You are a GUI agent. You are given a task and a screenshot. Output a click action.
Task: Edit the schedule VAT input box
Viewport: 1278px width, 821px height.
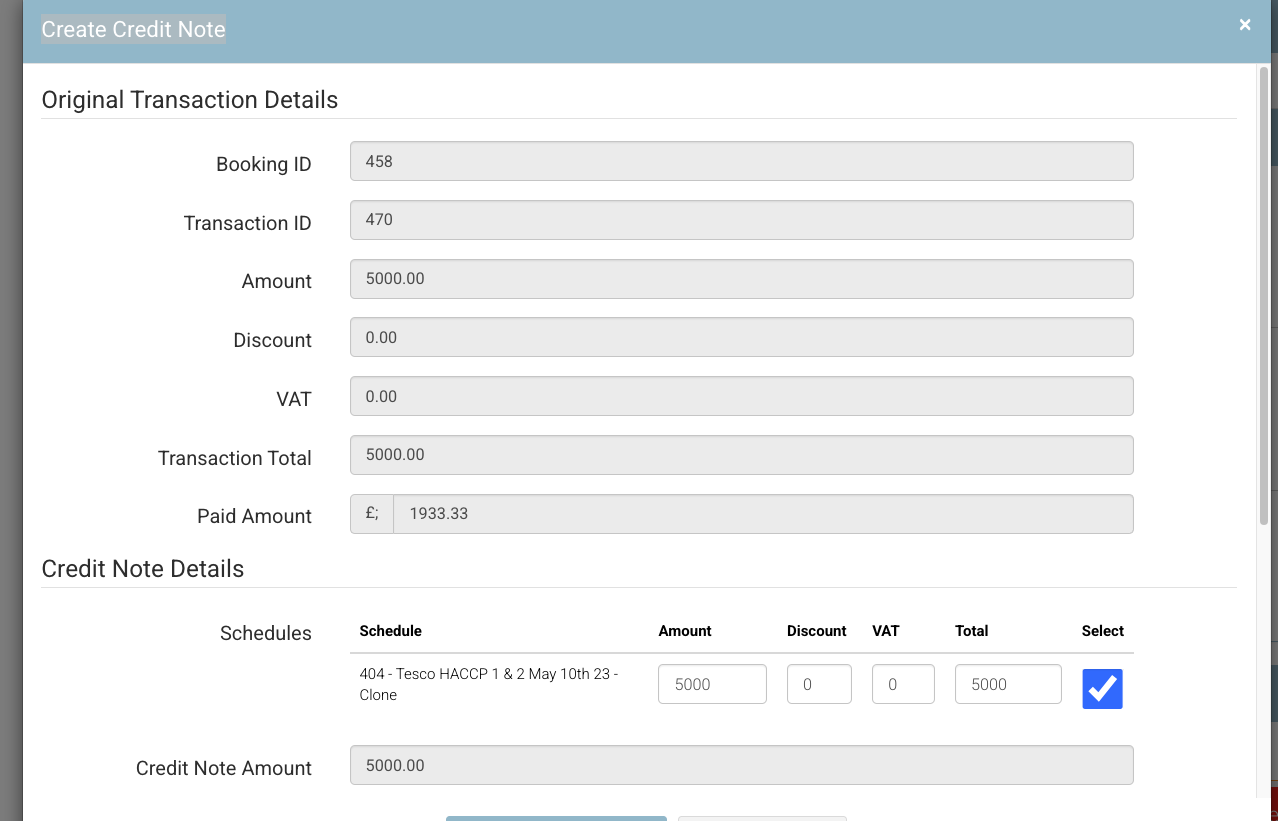(x=903, y=684)
